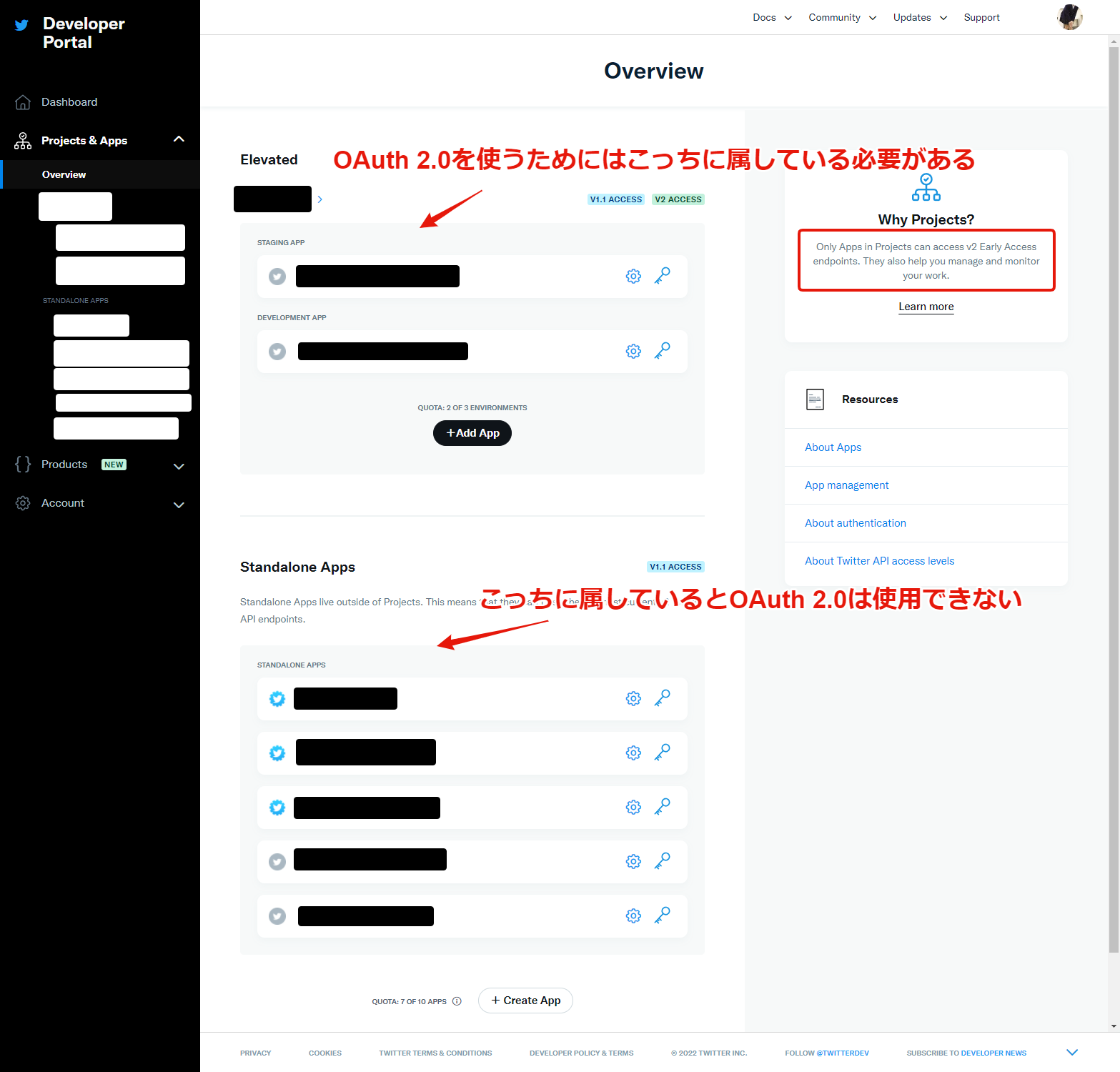Click the +Add App button
Viewport: 1120px width, 1072px height.
pyautogui.click(x=472, y=433)
